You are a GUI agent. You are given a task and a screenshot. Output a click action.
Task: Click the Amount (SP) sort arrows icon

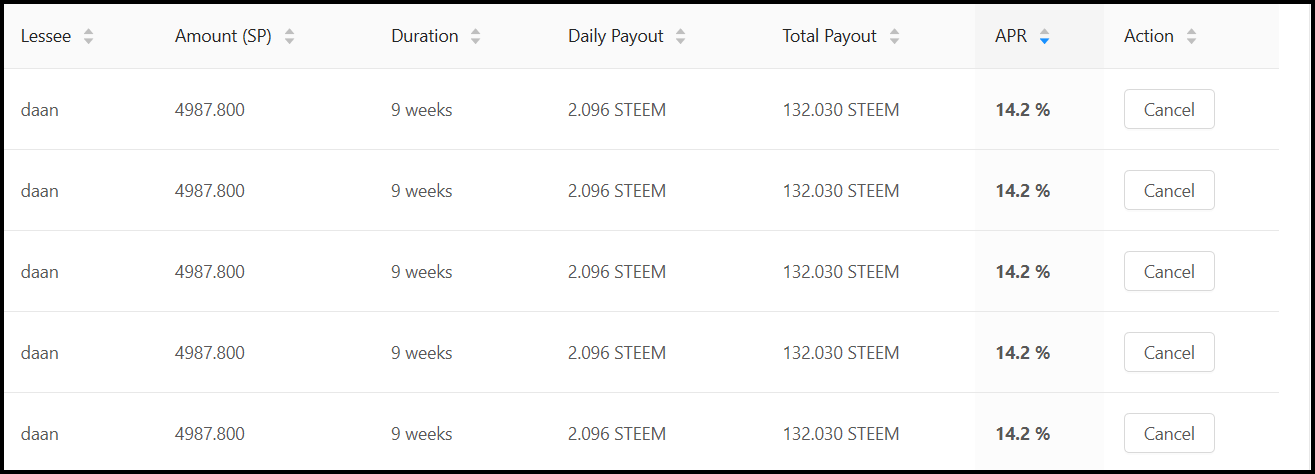[290, 37]
